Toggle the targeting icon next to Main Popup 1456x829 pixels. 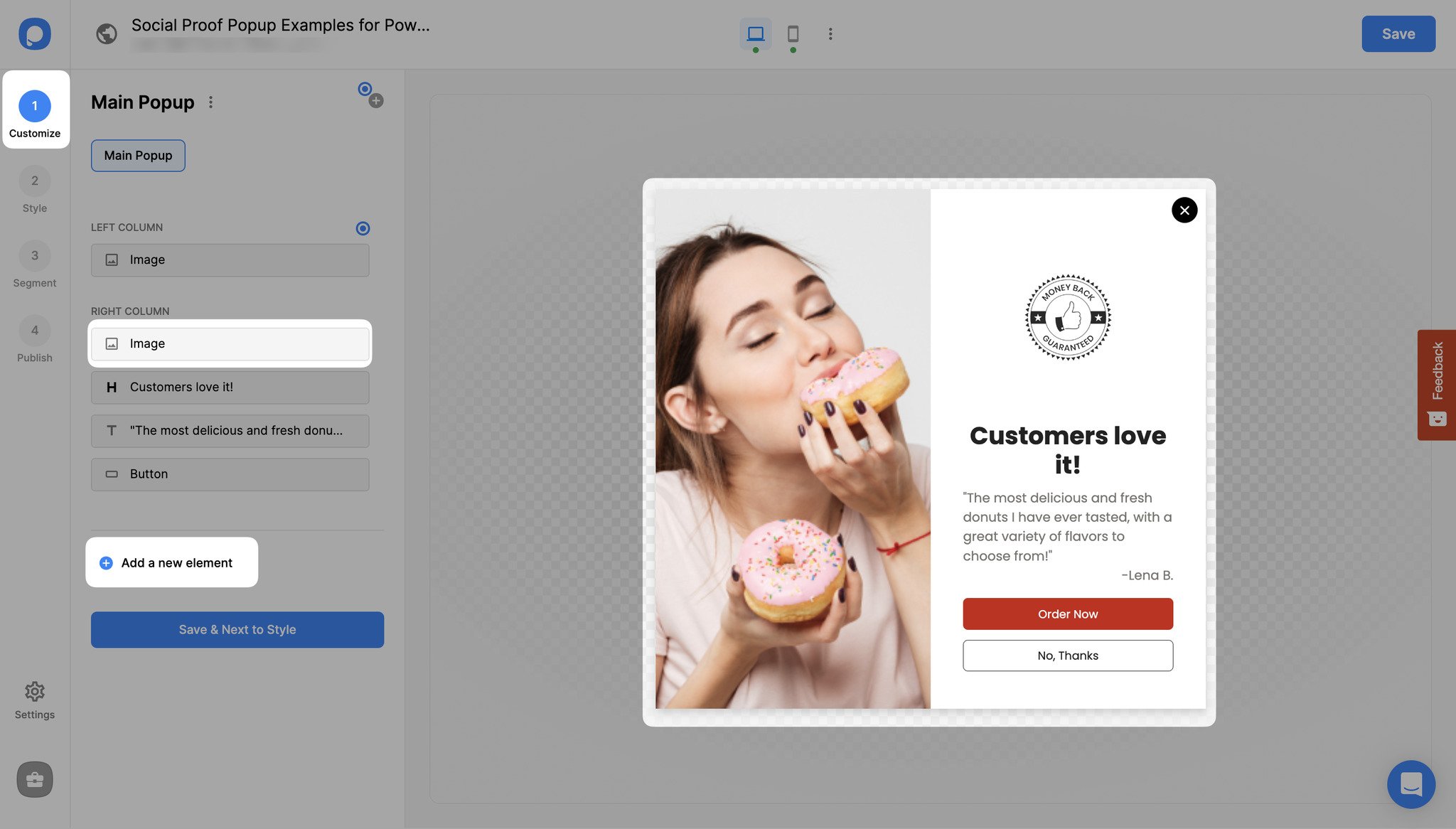365,89
